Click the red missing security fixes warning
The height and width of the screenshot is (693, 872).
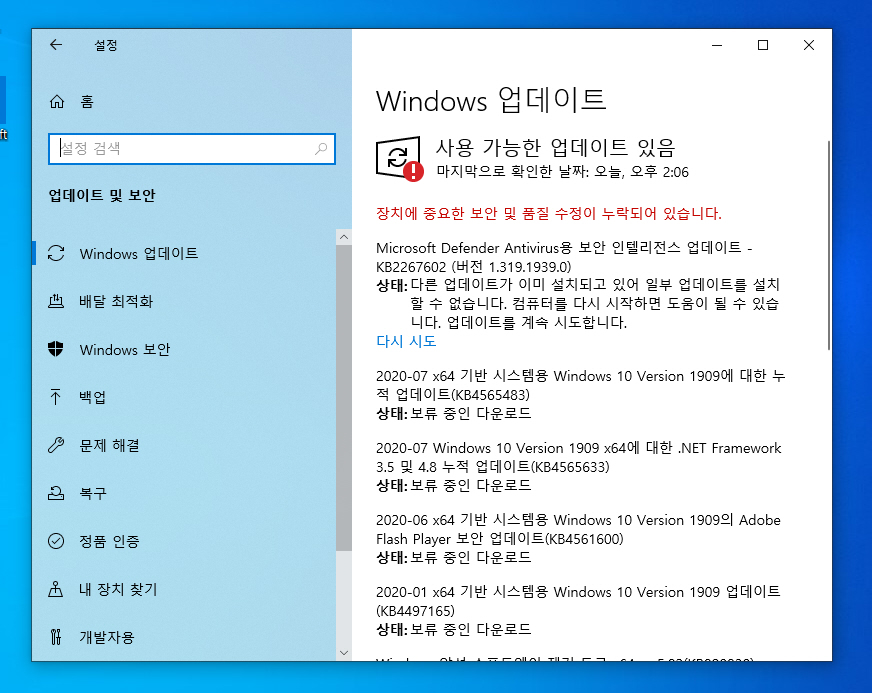coord(549,214)
